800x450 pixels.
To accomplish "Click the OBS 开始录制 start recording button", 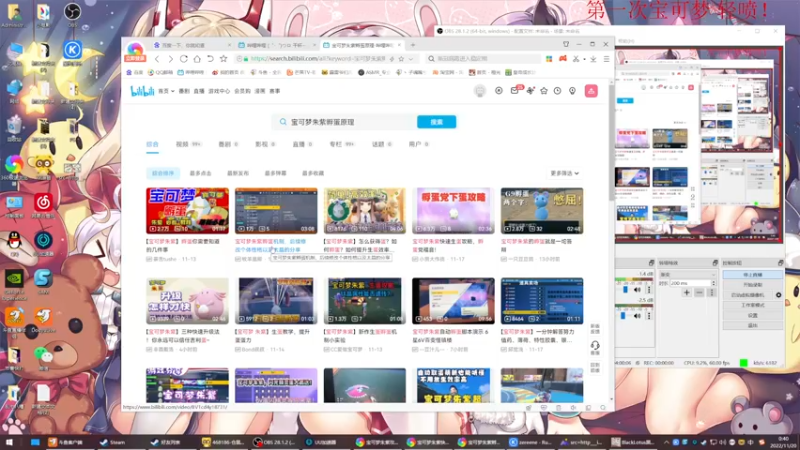I will (x=753, y=285).
